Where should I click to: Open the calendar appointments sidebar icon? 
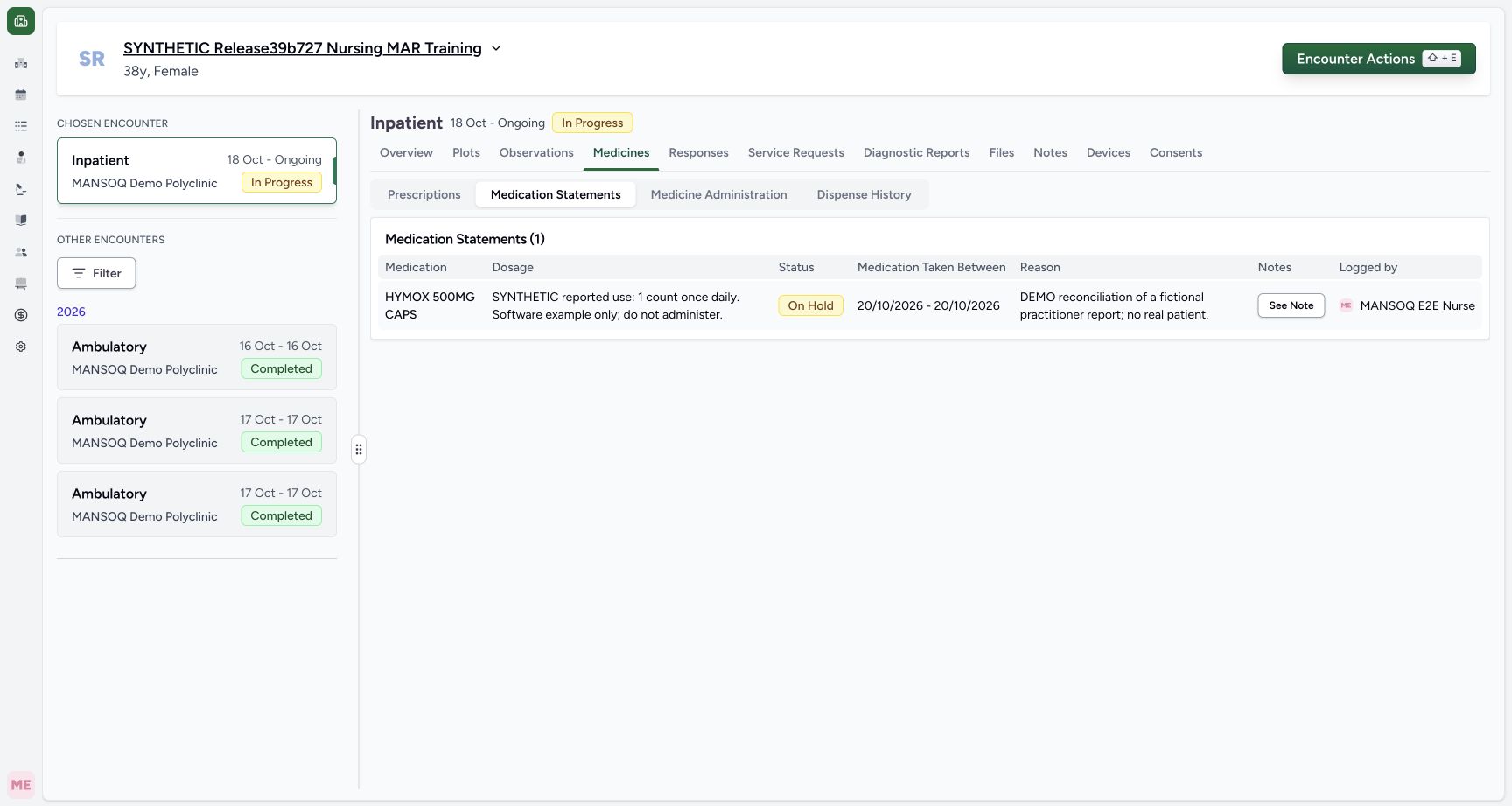tap(21, 95)
